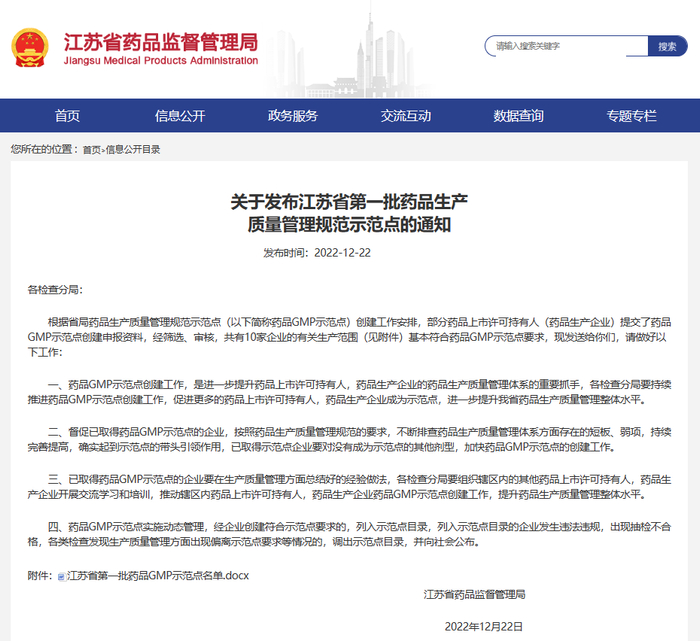Download 江苏省第一批药品GMP示范点名单.docx attachment
Viewport: 700px width, 641px height.
(x=158, y=576)
